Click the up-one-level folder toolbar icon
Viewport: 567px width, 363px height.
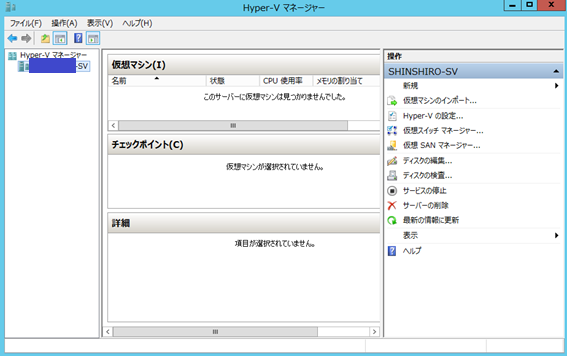pos(45,38)
